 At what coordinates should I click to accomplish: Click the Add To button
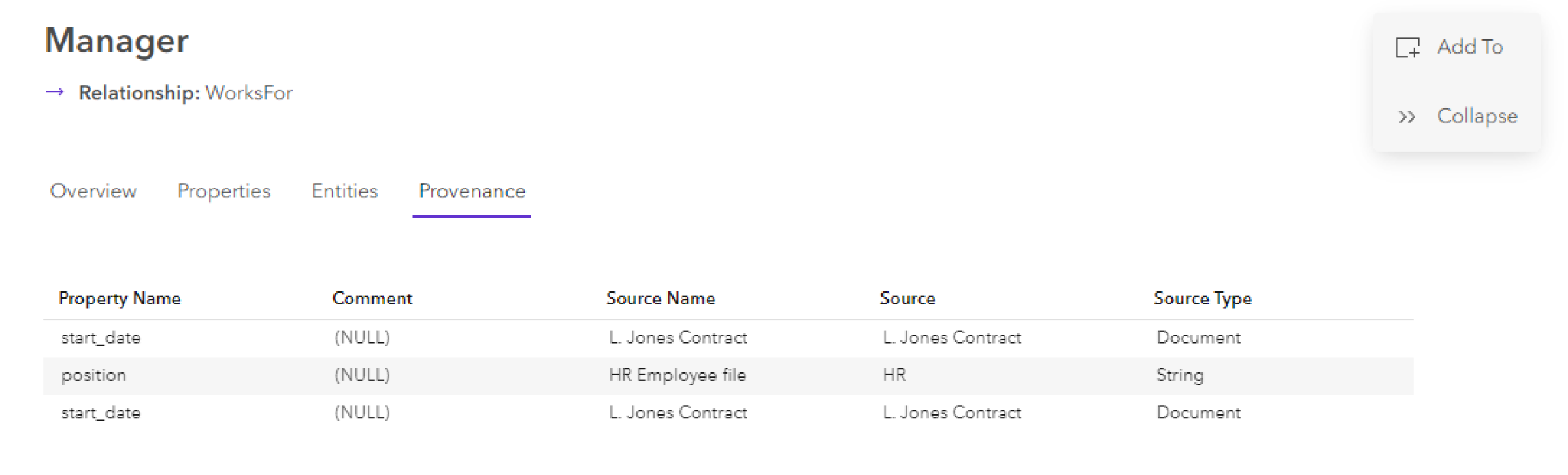tap(1469, 46)
